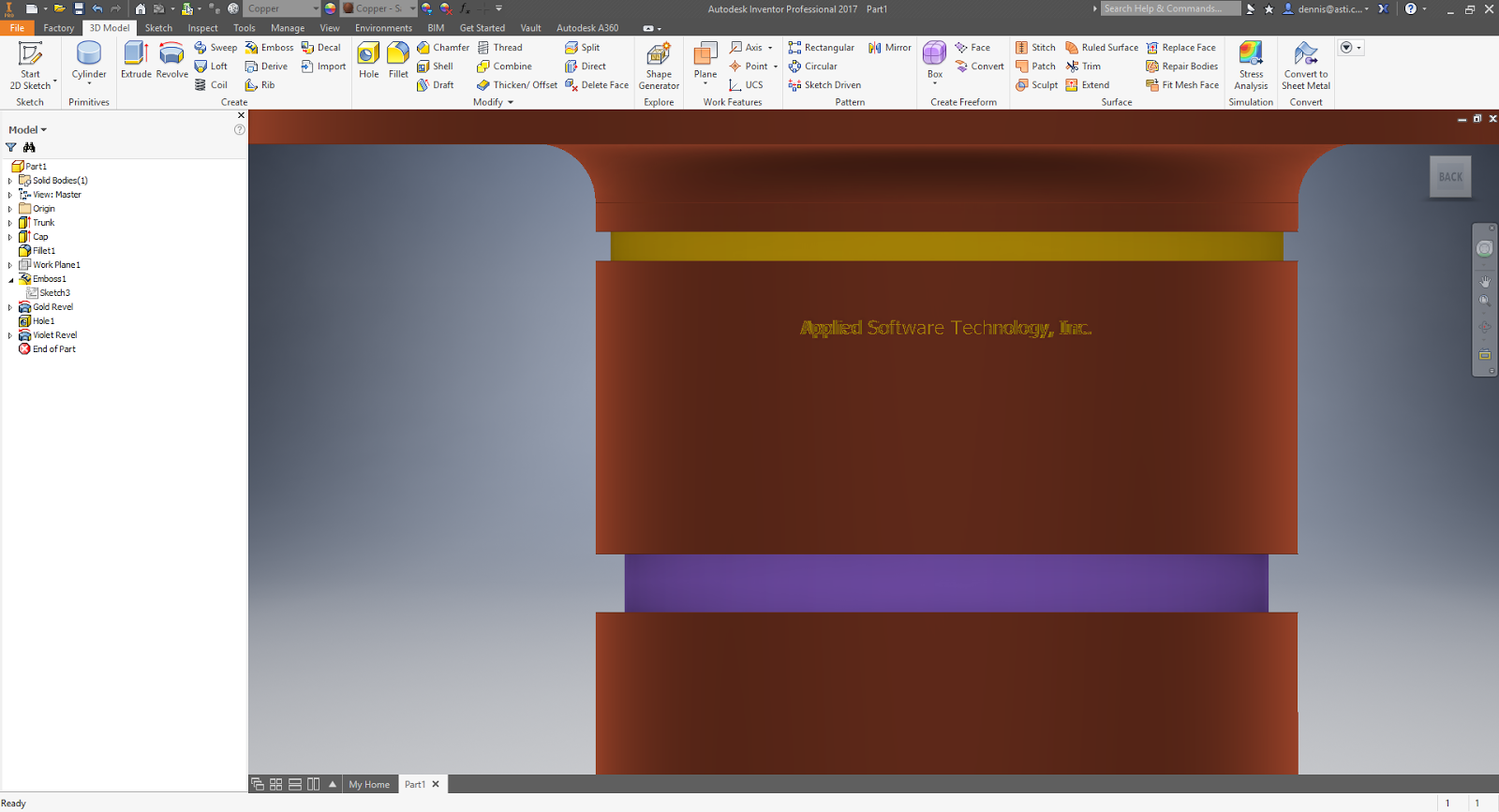Select the Revolve tool
The height and width of the screenshot is (812, 1499).
point(171,61)
